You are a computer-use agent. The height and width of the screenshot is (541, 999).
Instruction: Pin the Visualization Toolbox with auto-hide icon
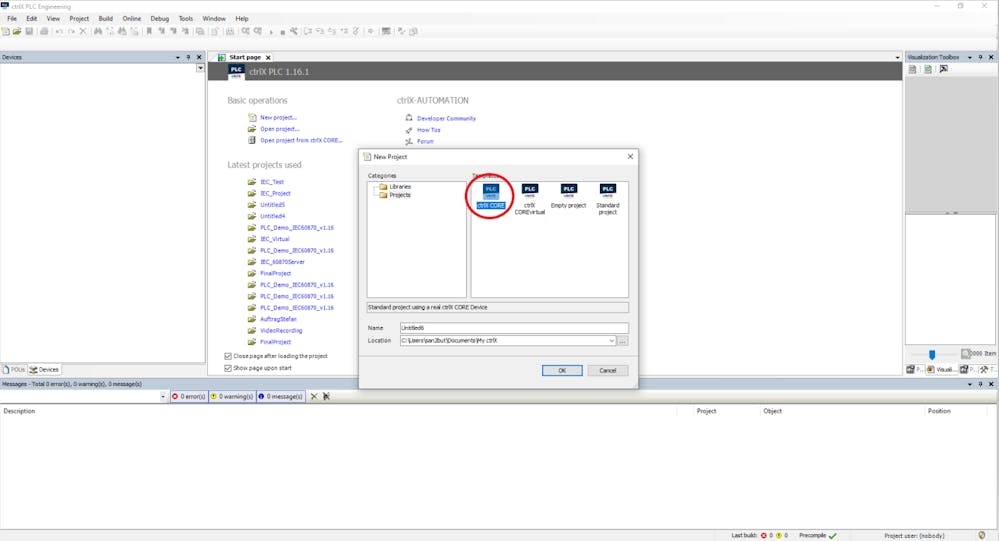point(981,57)
